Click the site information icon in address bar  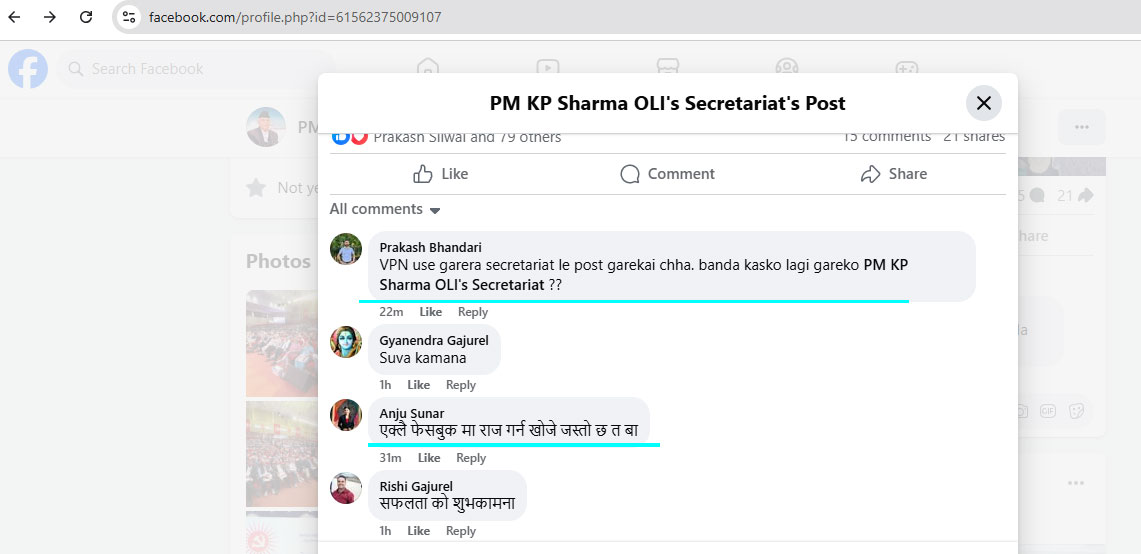tap(127, 17)
